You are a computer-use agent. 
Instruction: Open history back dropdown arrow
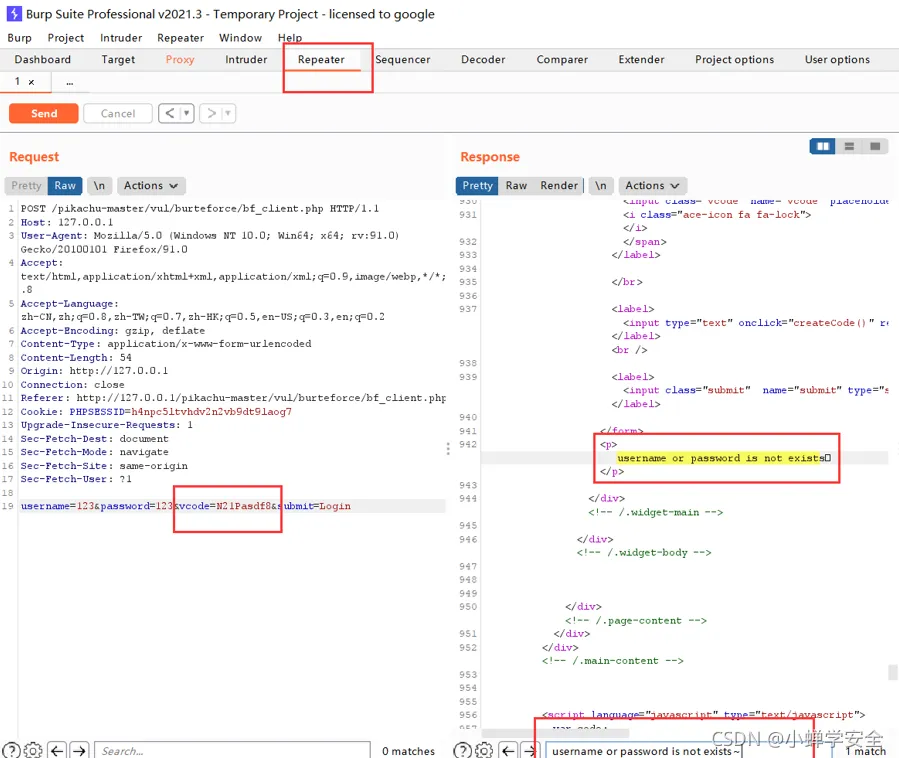(x=186, y=113)
